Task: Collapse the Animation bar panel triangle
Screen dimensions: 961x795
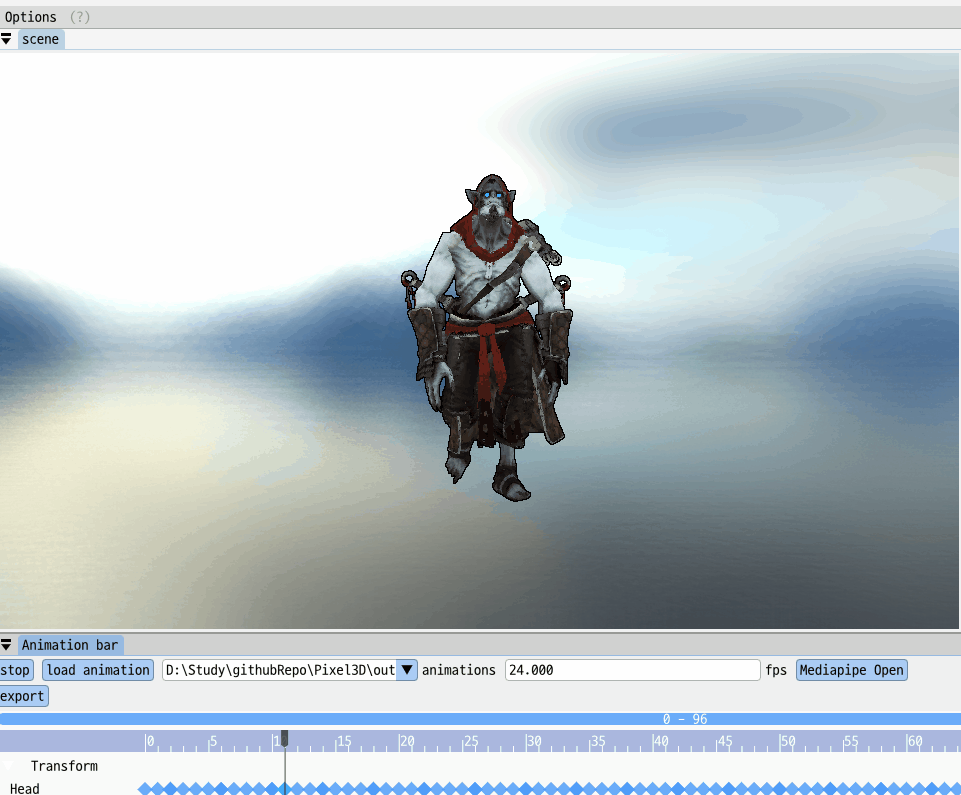Action: pos(6,645)
